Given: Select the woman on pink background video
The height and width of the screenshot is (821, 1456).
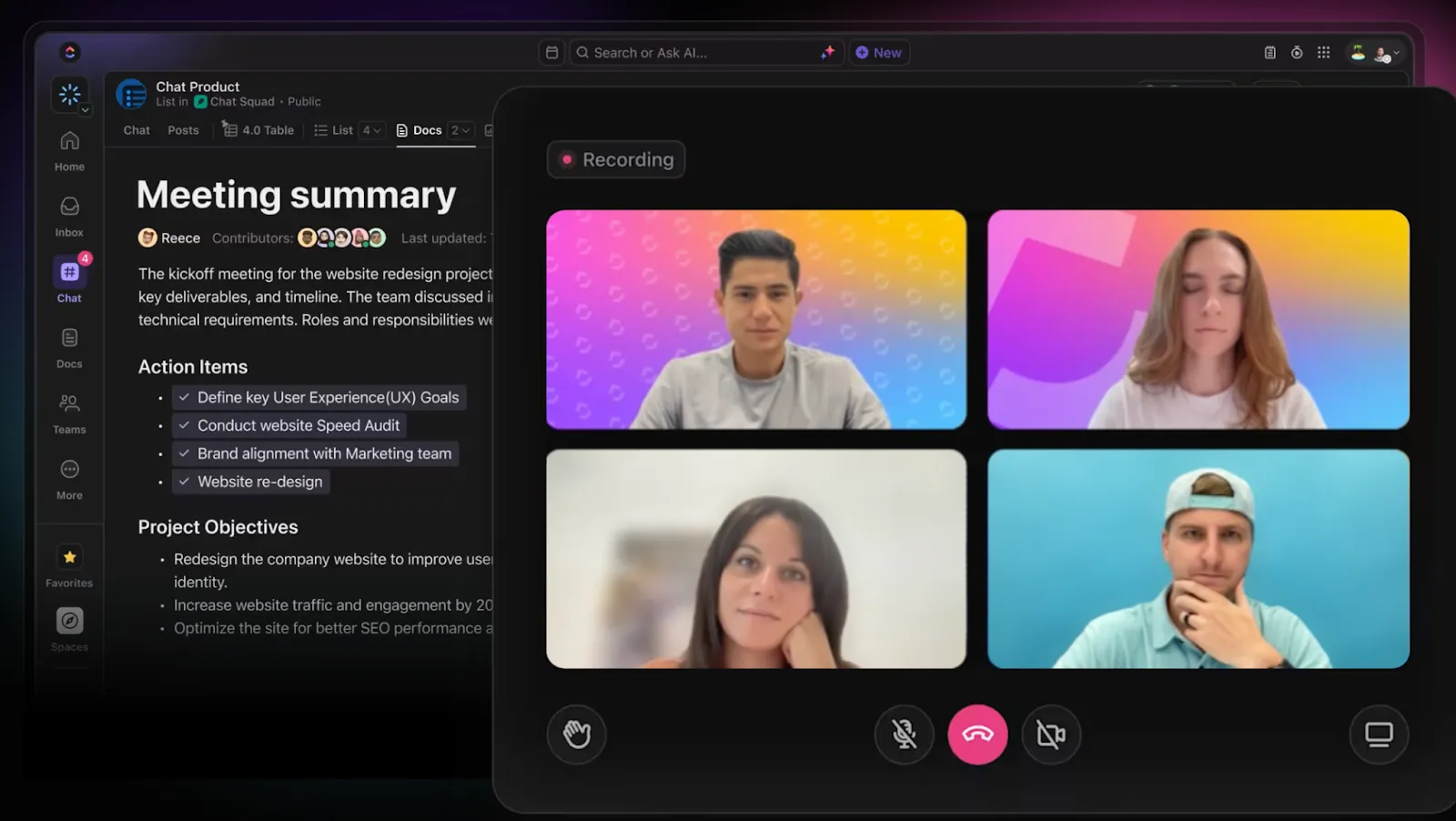Looking at the screenshot, I should 1198,319.
